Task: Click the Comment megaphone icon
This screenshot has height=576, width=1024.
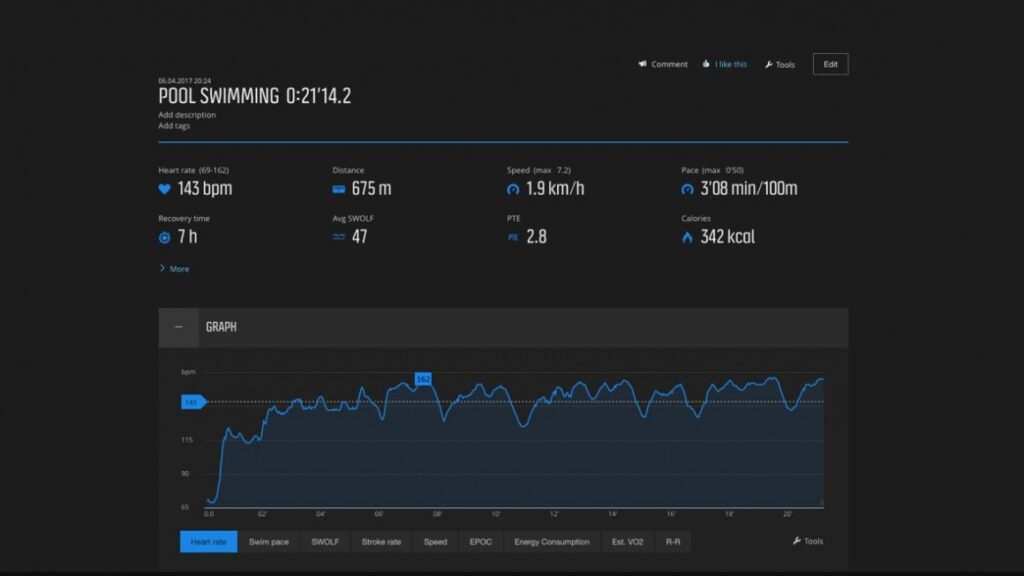Action: (x=641, y=64)
